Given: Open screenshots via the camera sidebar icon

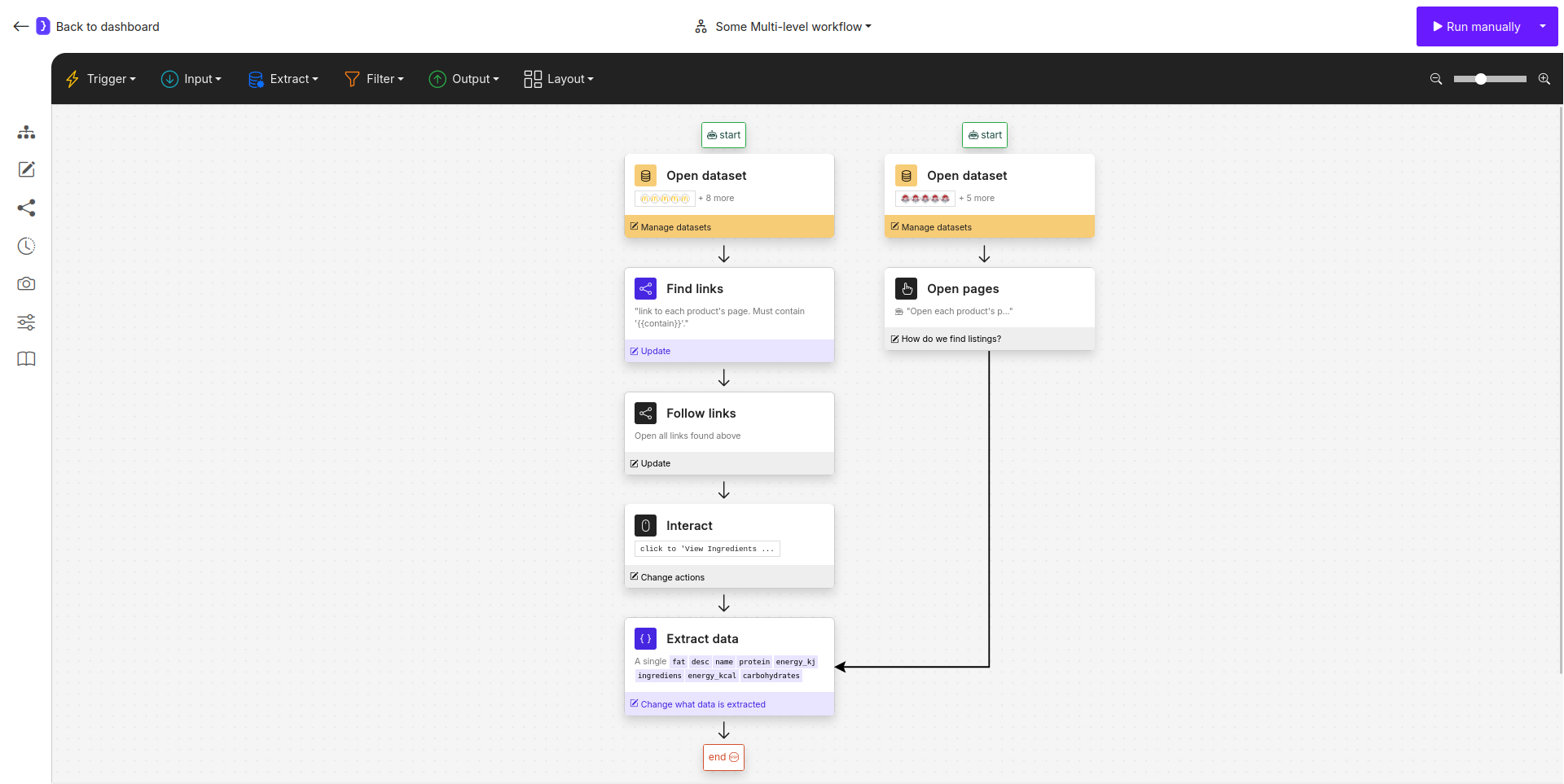Looking at the screenshot, I should click(26, 283).
